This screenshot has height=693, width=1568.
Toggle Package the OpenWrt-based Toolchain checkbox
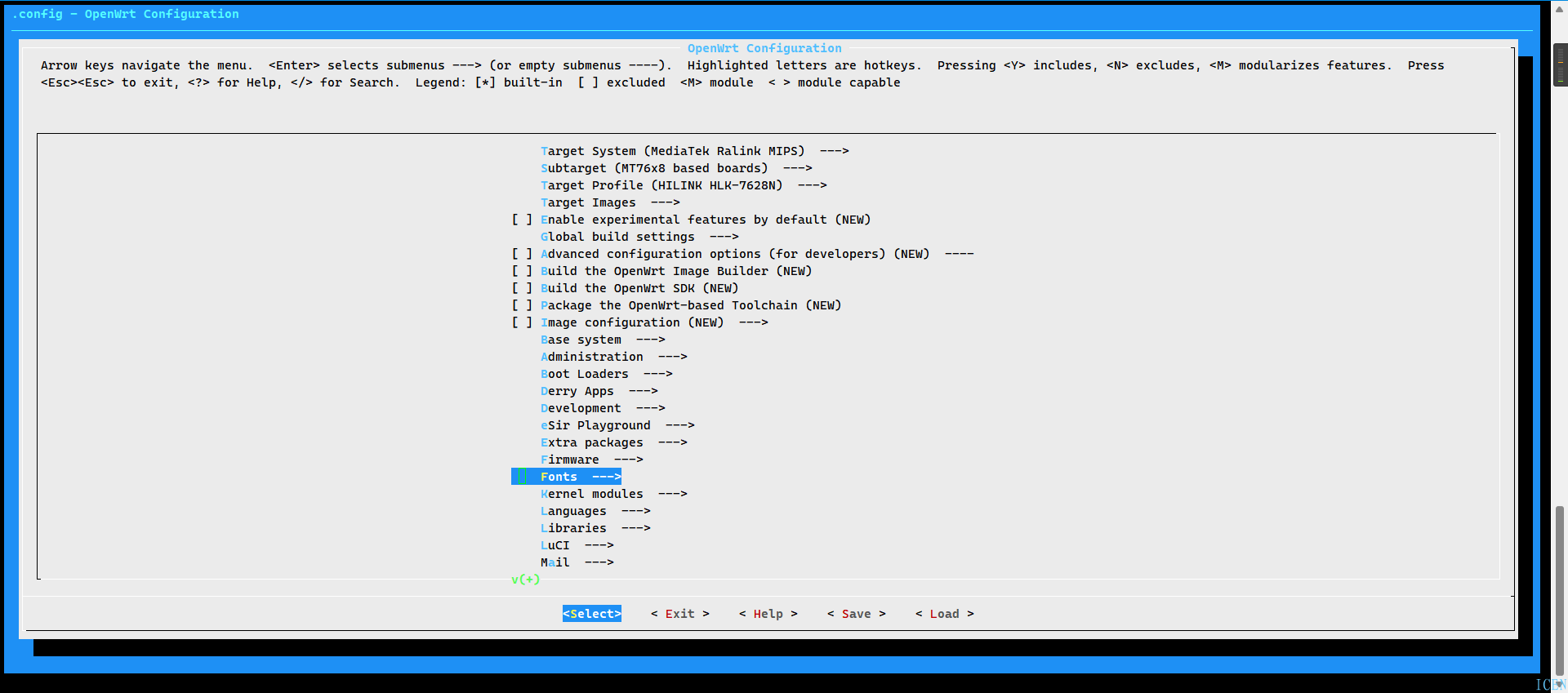click(522, 305)
